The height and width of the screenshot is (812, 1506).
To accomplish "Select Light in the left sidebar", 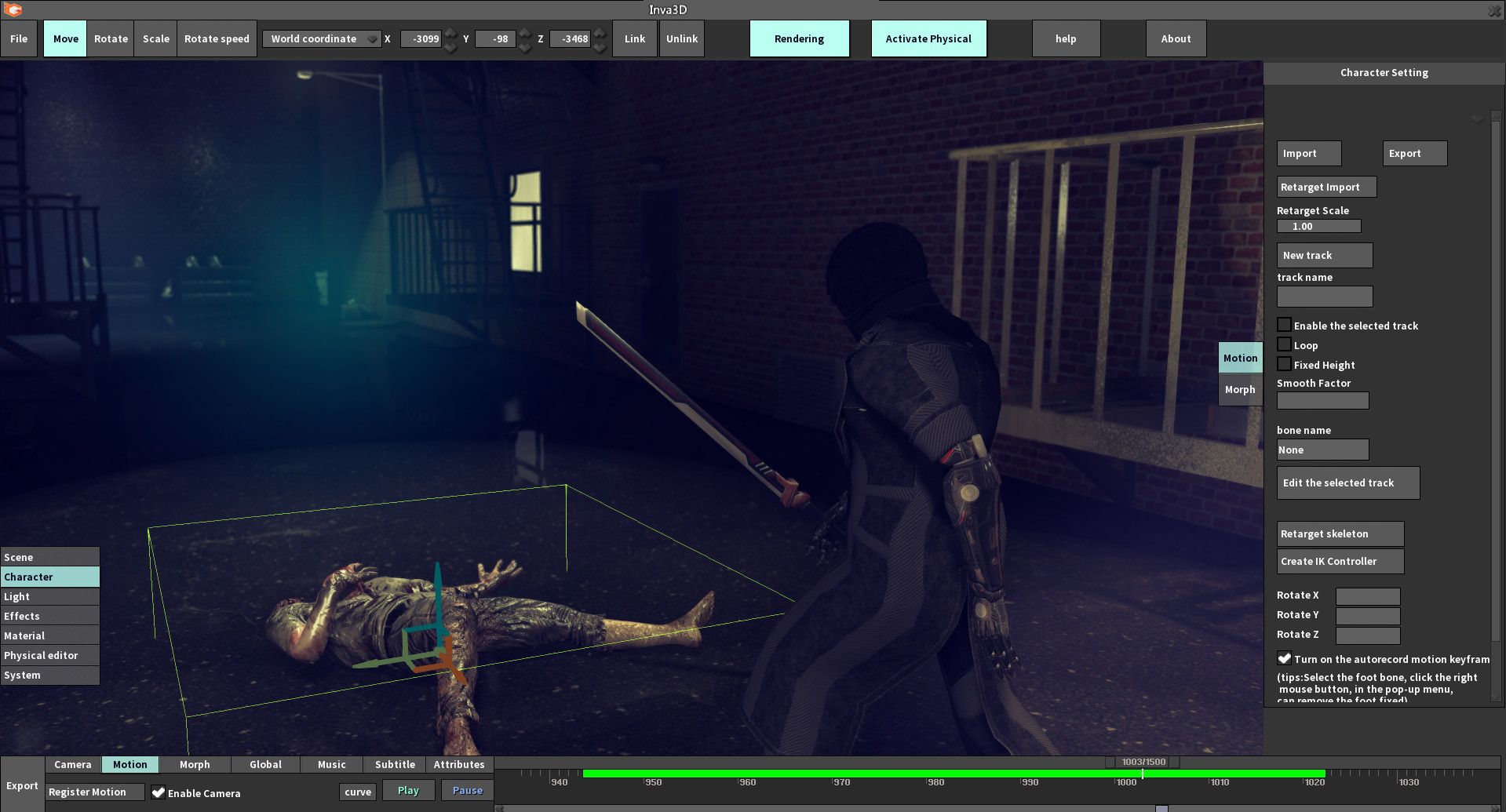I will point(49,596).
